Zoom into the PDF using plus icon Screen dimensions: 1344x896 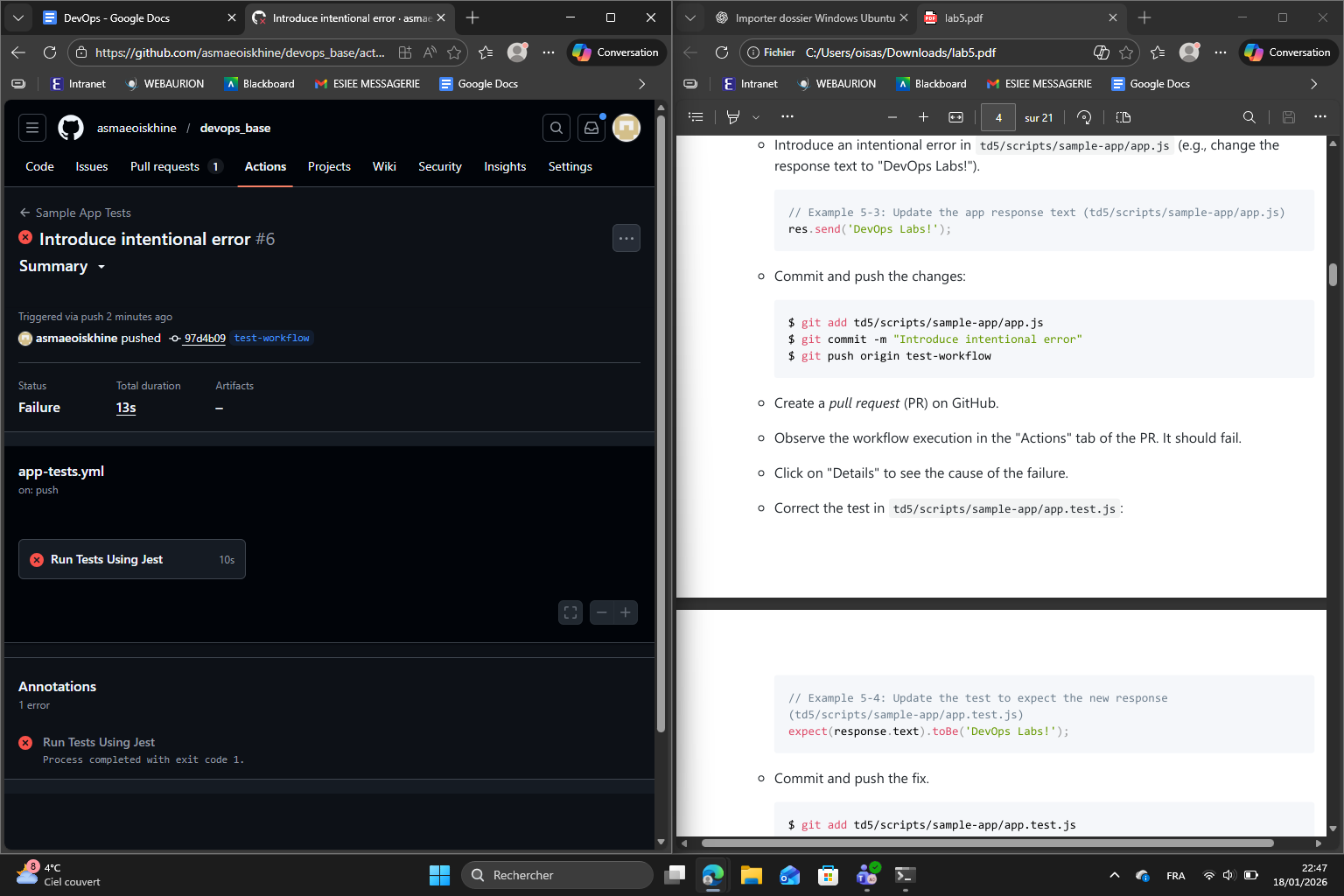[923, 116]
